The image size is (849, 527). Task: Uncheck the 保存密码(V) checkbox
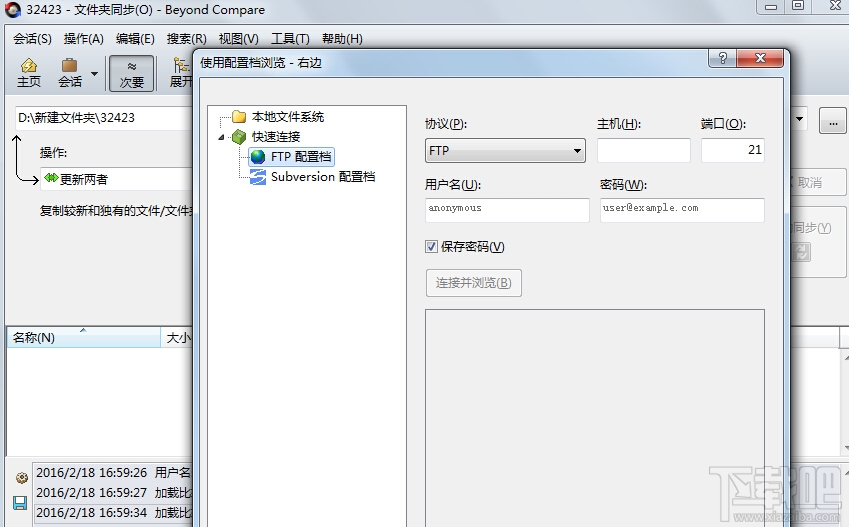click(431, 247)
